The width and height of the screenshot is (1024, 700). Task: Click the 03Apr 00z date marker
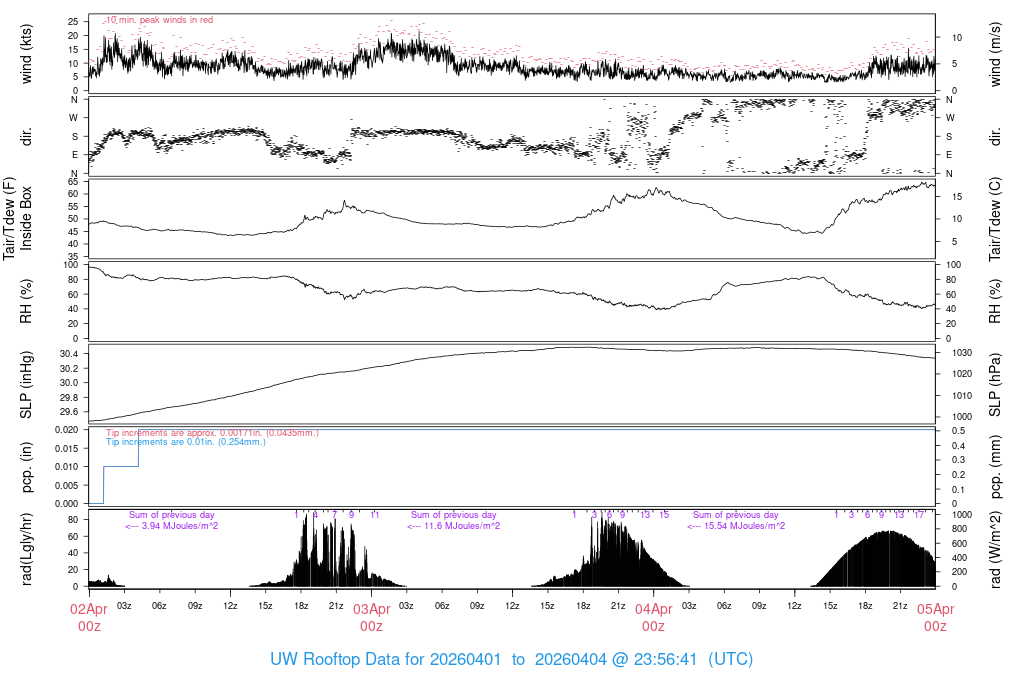(x=371, y=616)
